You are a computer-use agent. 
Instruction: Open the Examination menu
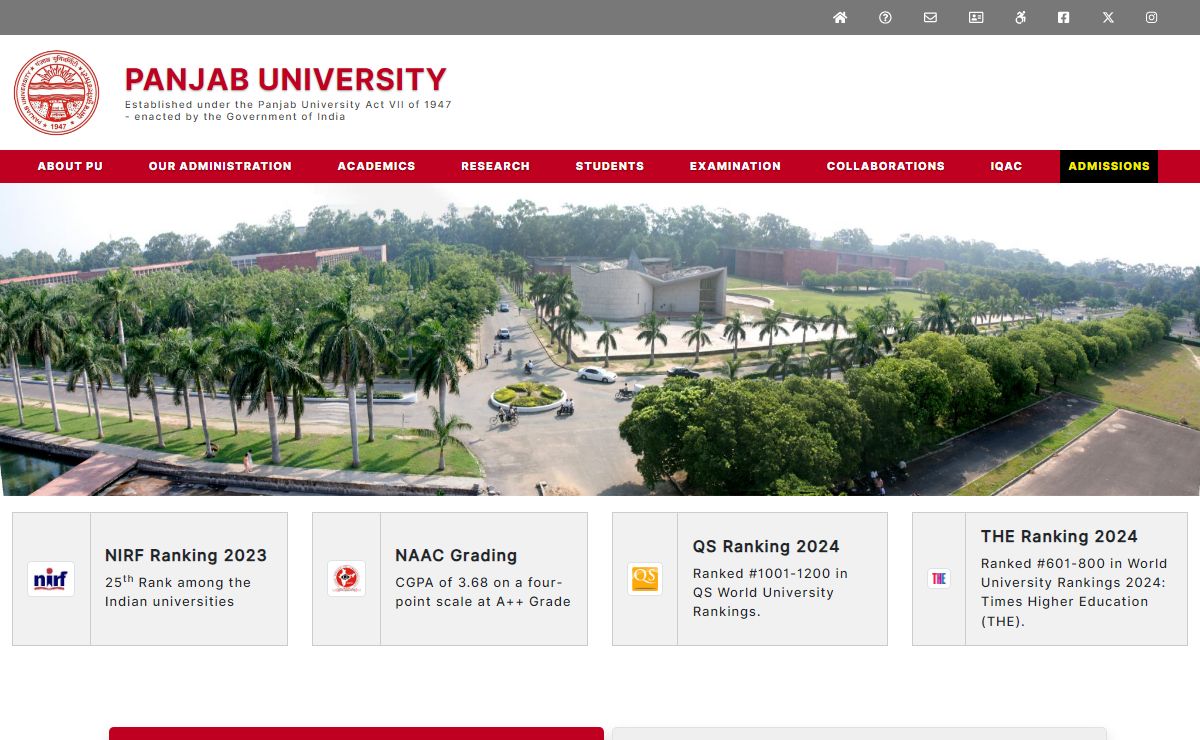coord(735,166)
